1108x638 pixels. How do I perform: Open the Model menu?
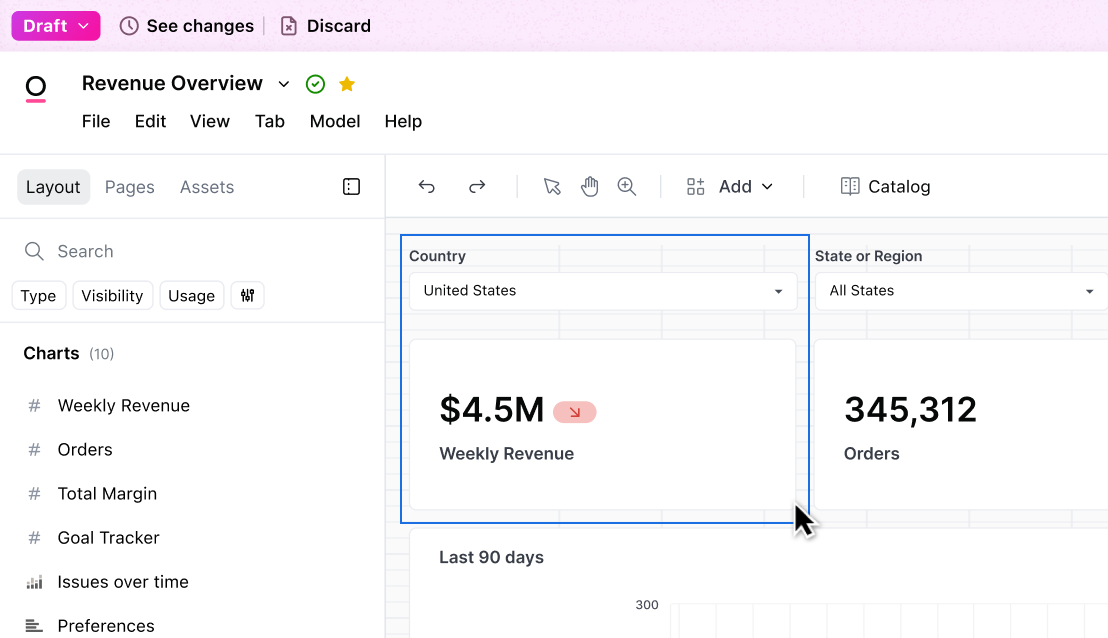pyautogui.click(x=335, y=121)
